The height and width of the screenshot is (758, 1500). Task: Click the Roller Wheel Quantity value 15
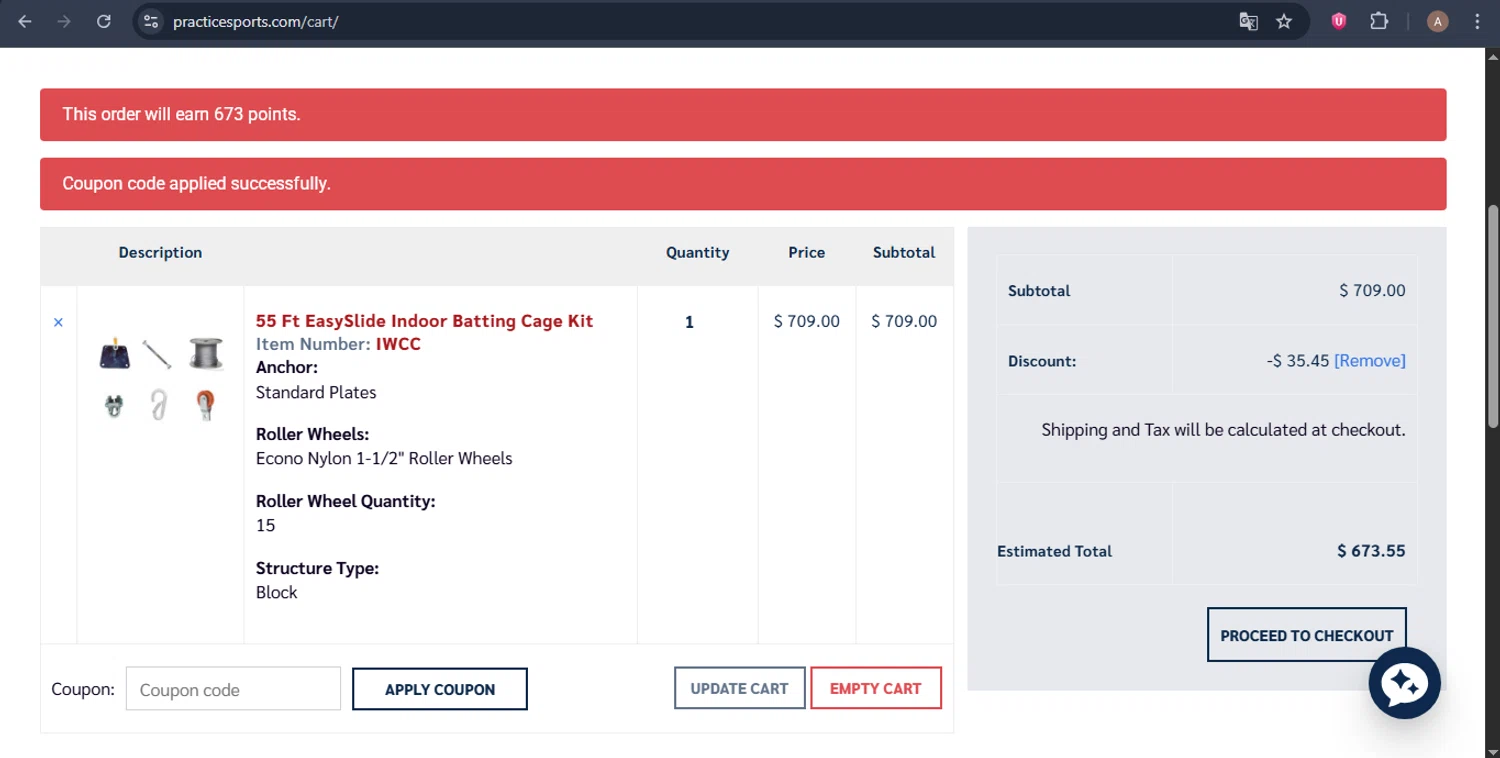click(x=265, y=525)
